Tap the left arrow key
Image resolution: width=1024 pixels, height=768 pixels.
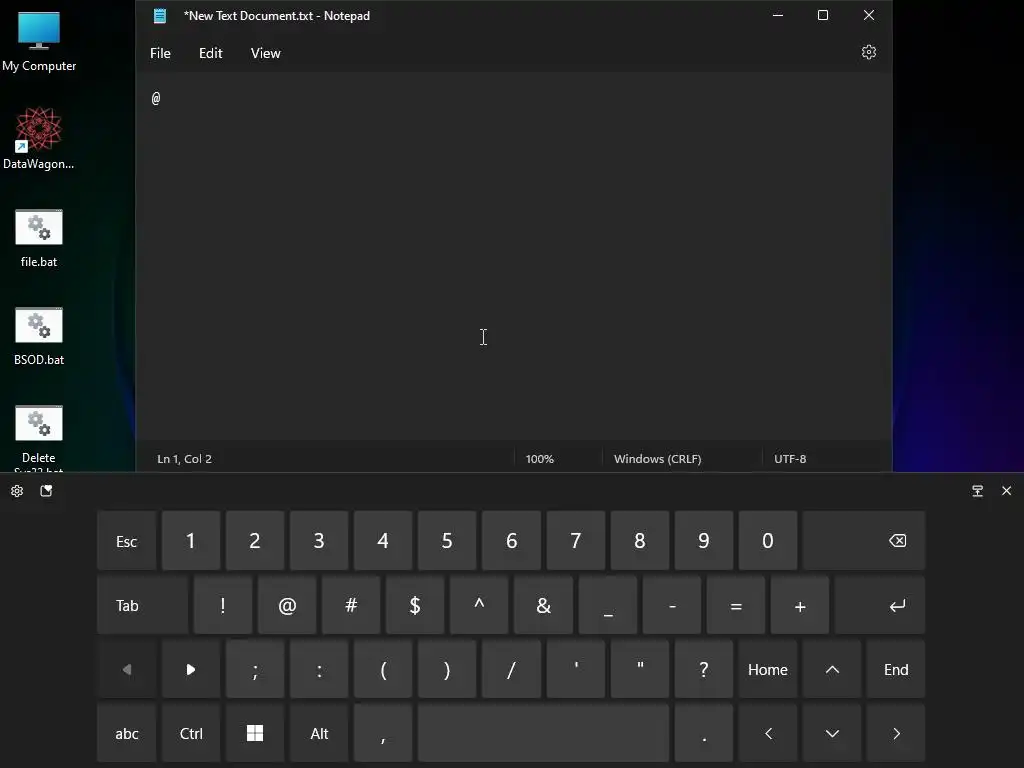[768, 733]
